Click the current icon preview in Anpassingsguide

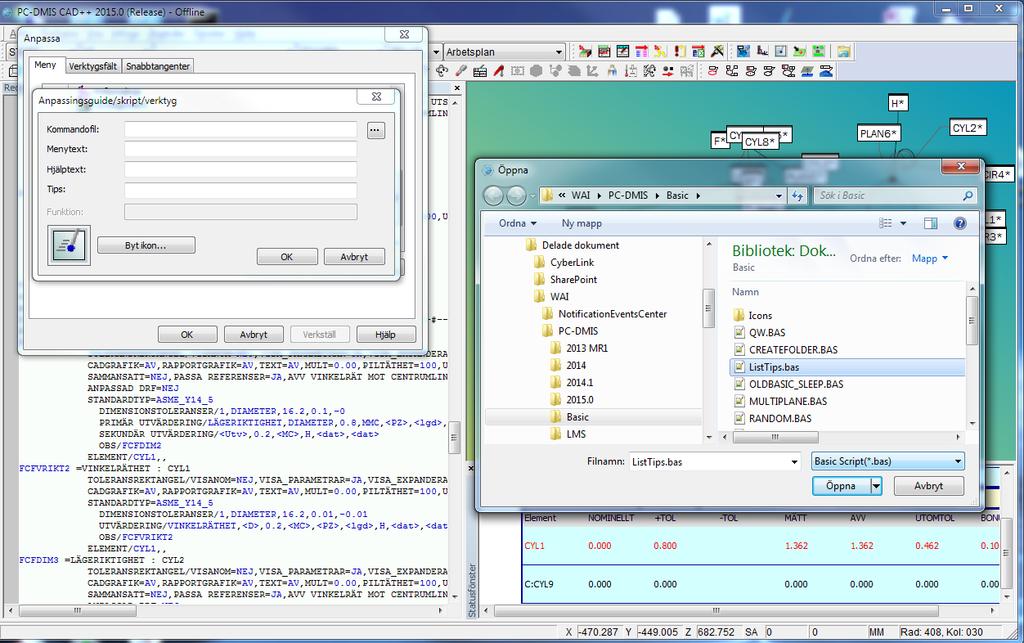pos(69,245)
